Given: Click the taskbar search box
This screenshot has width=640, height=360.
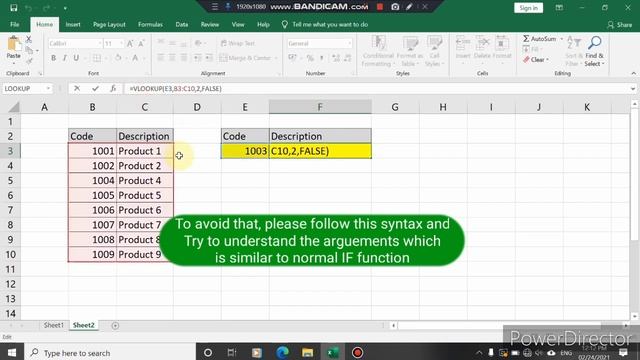Looking at the screenshot, I should (110, 353).
